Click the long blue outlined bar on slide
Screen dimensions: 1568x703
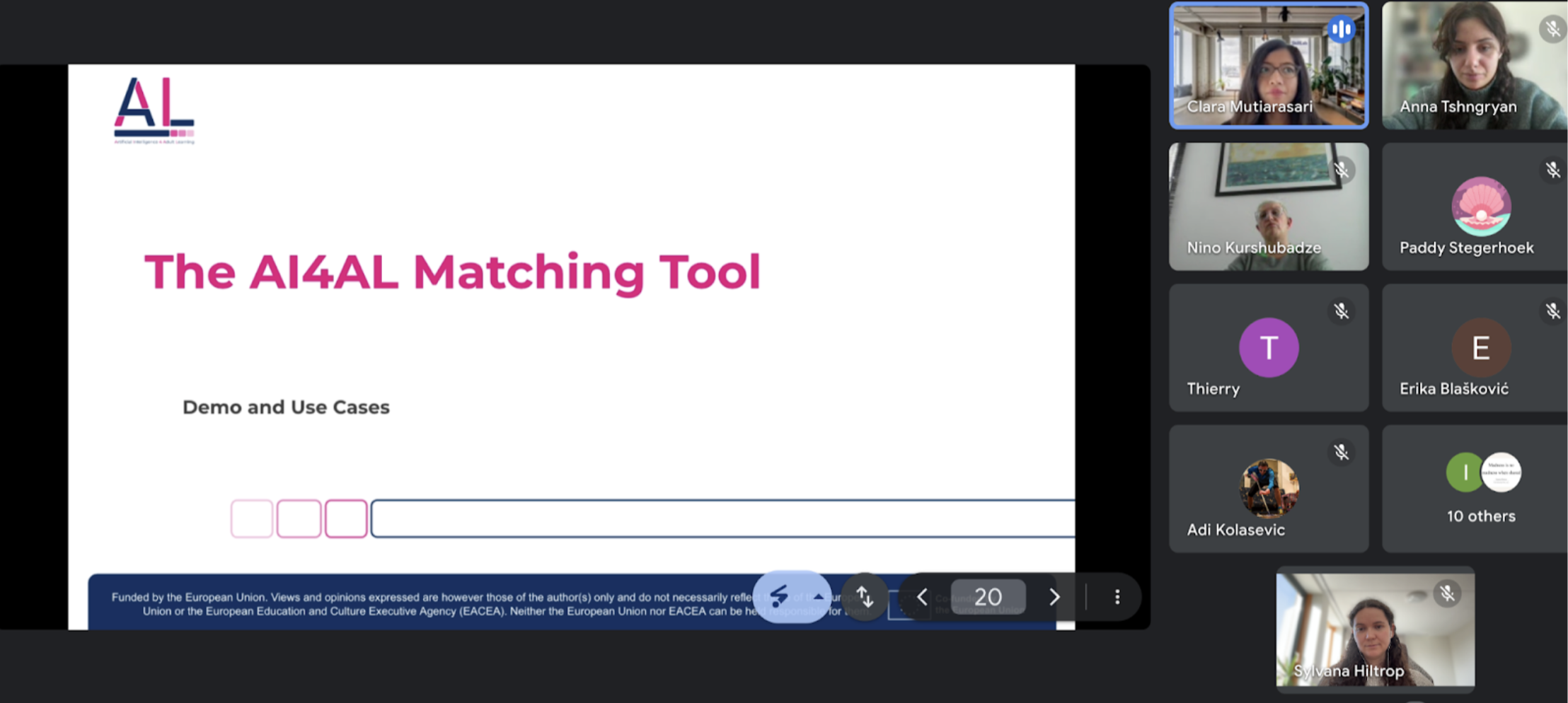click(x=722, y=518)
